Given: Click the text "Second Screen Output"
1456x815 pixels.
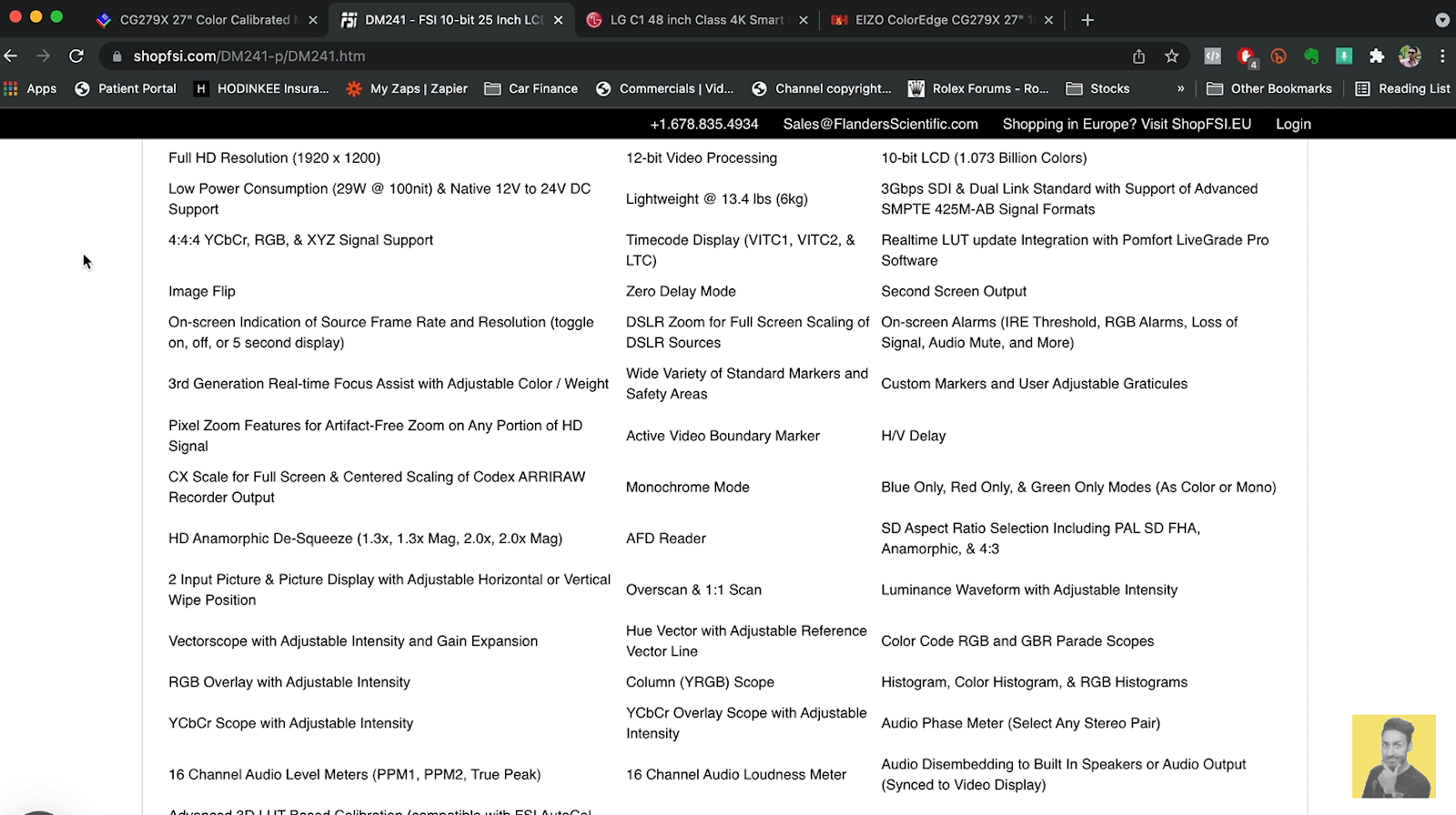Looking at the screenshot, I should tap(954, 291).
